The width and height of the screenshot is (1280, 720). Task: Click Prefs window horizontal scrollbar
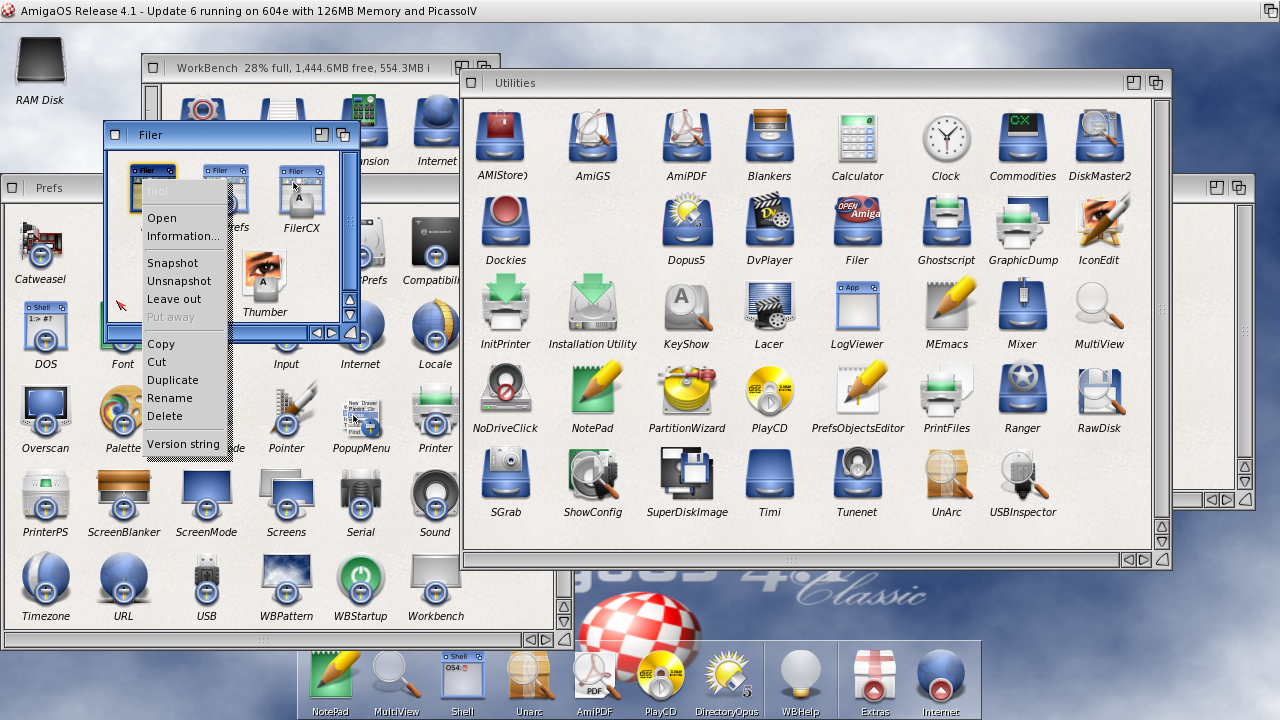[x=263, y=639]
